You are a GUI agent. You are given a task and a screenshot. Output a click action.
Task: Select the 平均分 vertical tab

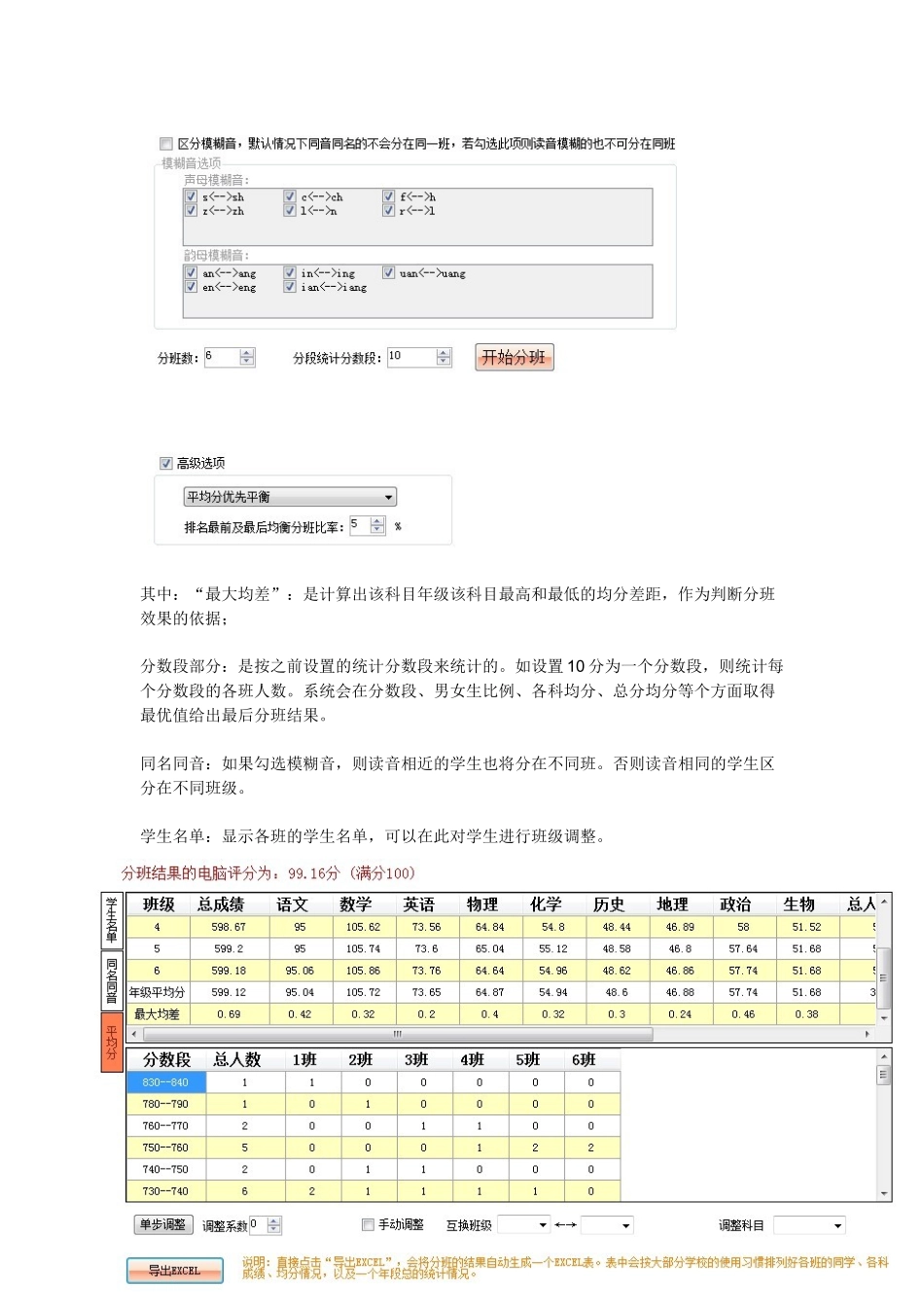click(112, 1042)
